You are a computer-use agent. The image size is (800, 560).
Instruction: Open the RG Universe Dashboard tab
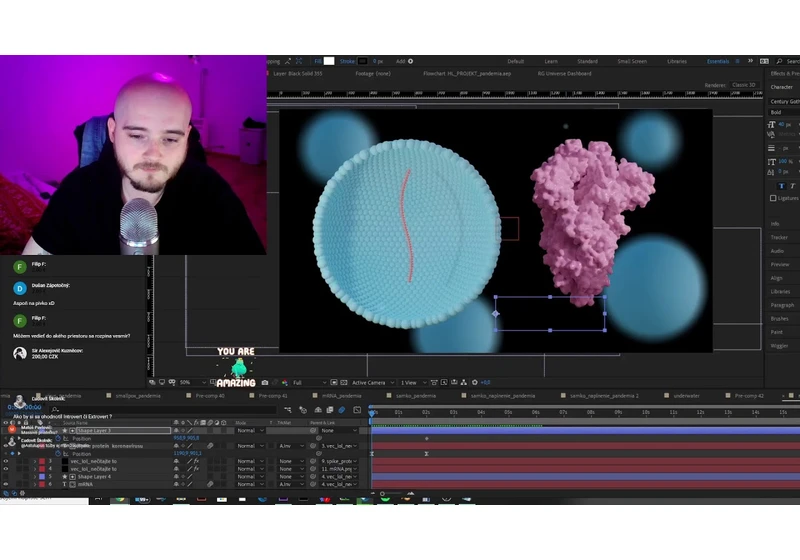564,73
